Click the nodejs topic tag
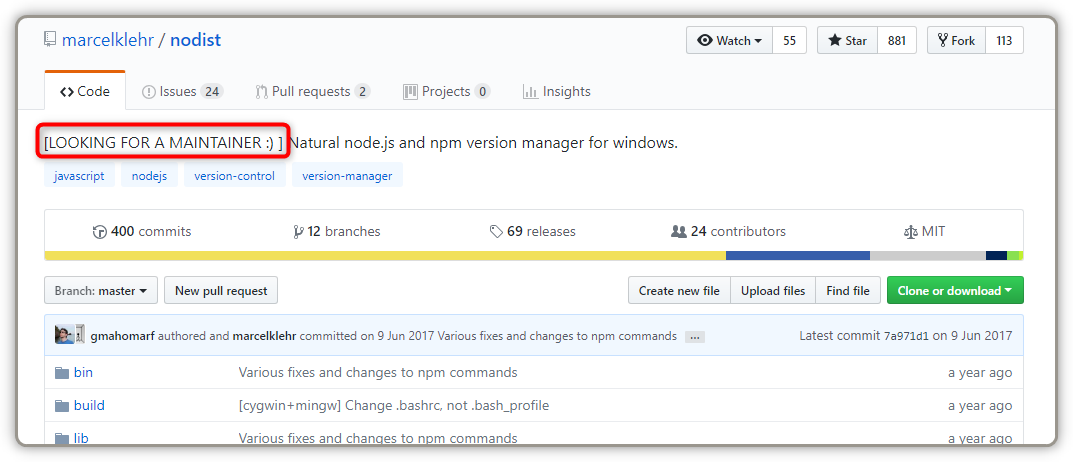 [149, 176]
